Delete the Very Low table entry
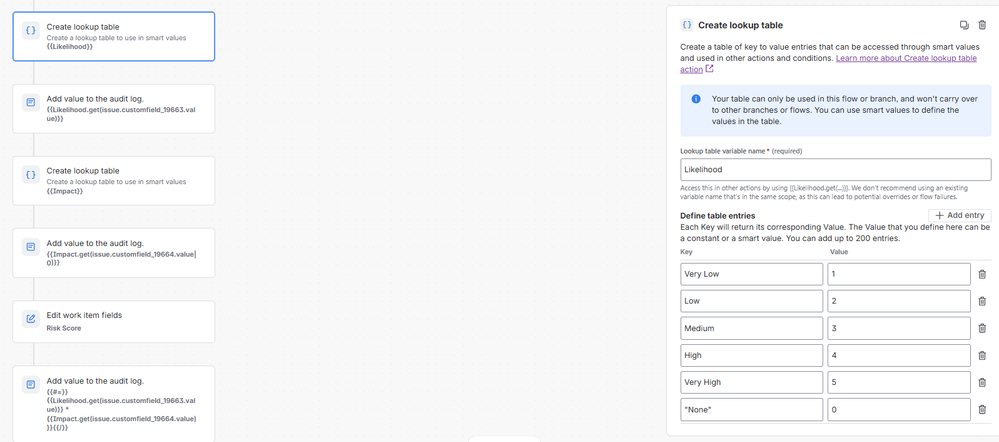This screenshot has height=442, width=999. click(x=982, y=274)
